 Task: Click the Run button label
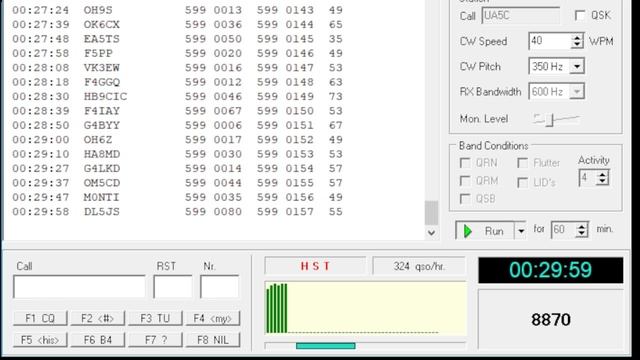494,231
